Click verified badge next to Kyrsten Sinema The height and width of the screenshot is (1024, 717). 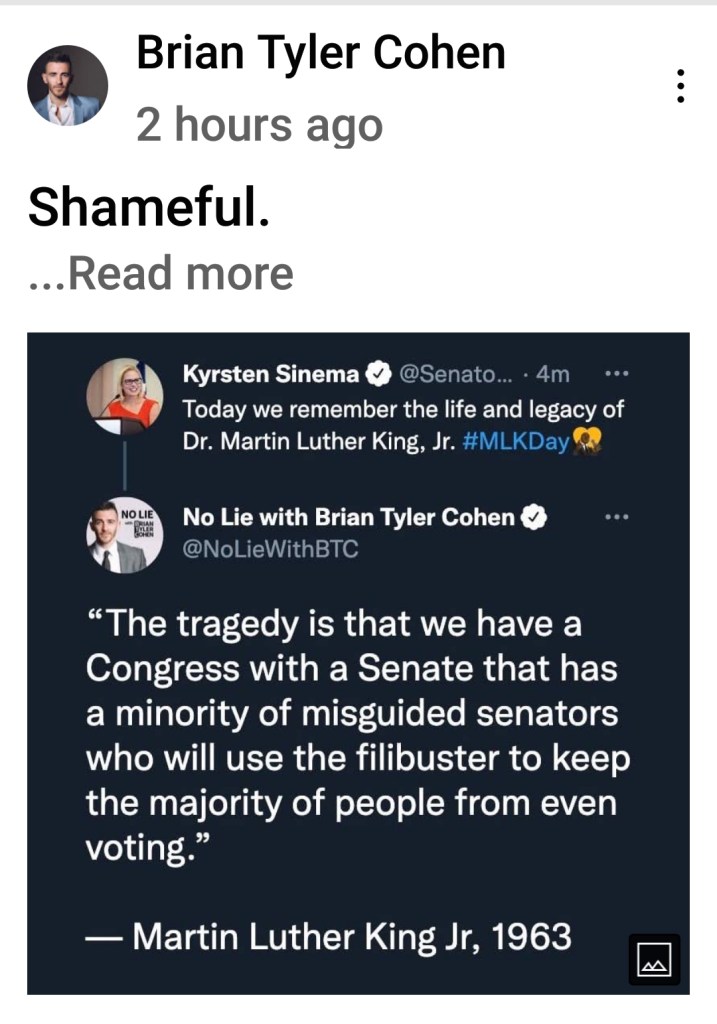378,375
